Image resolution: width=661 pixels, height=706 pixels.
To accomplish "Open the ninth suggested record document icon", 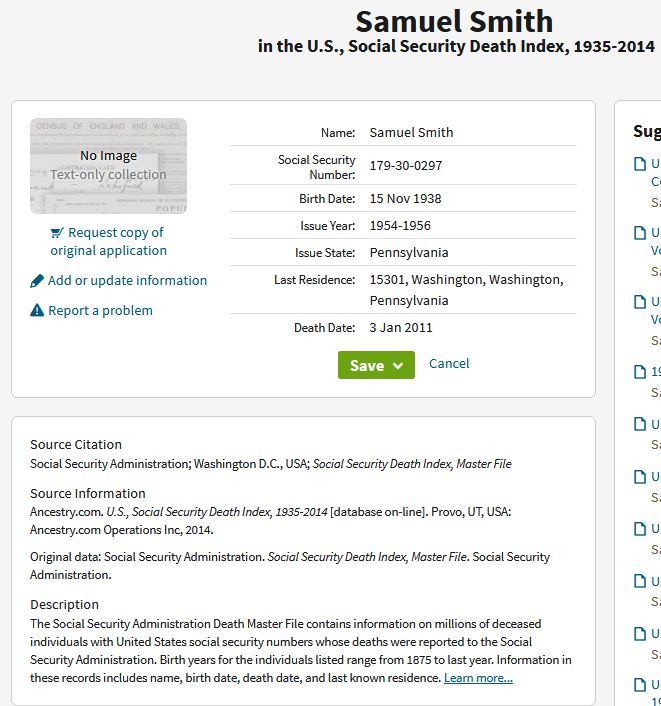I will [x=640, y=634].
